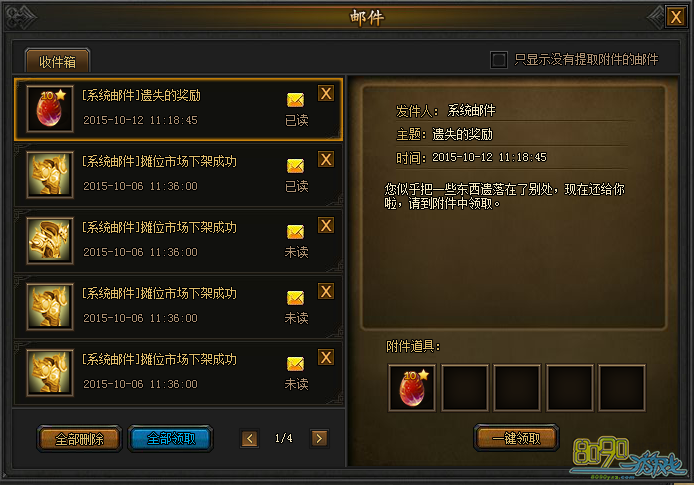Screen dimensions: 694x485
Task: Close the 邮件 window
Action: (x=676, y=17)
